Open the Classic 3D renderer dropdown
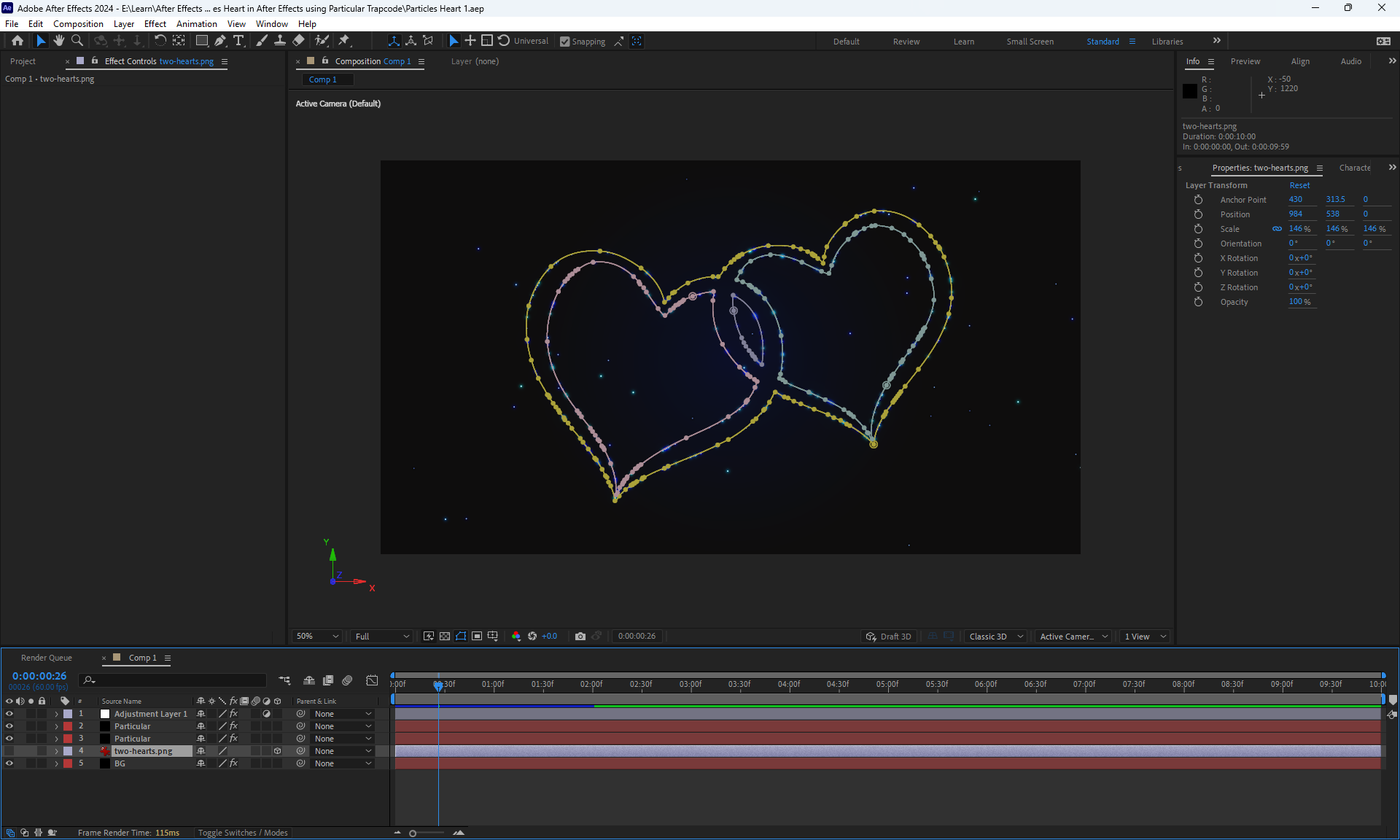This screenshot has width=1400, height=840. pyautogui.click(x=995, y=636)
